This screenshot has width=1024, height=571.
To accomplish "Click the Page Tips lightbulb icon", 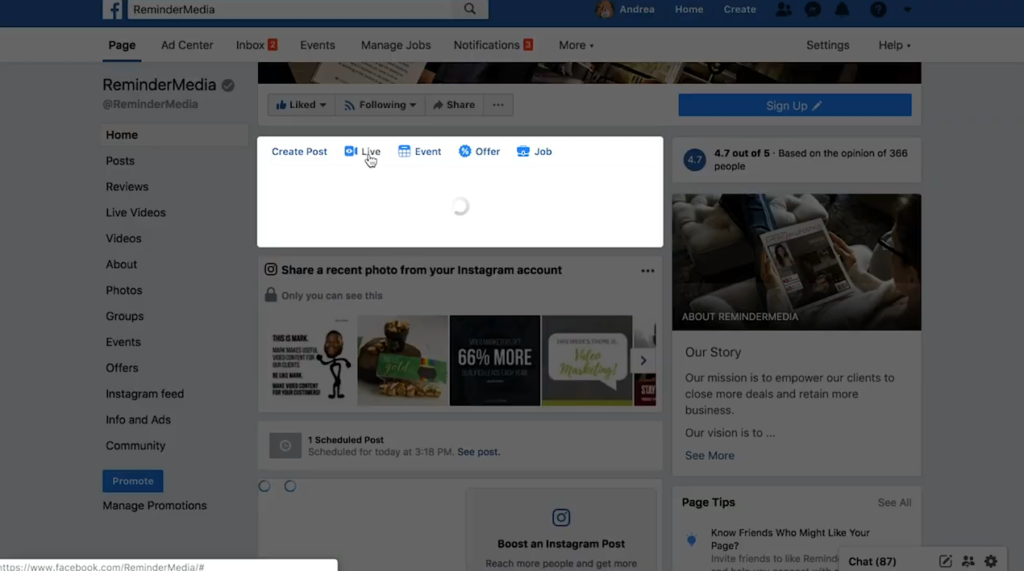I will tap(692, 540).
